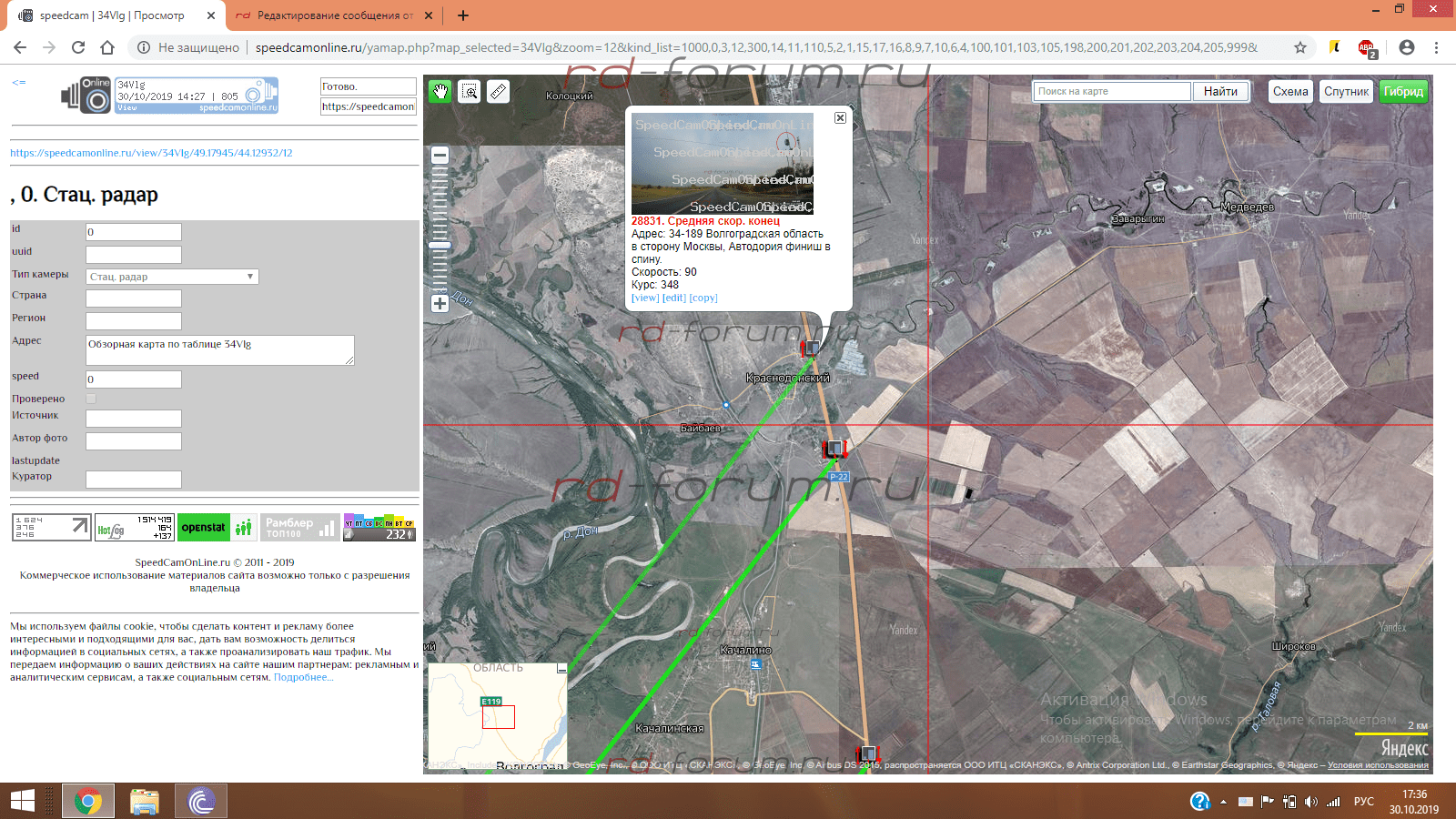Switch to the speedcam 34Vlg browser tab
The width and height of the screenshot is (1456, 819).
click(111, 15)
